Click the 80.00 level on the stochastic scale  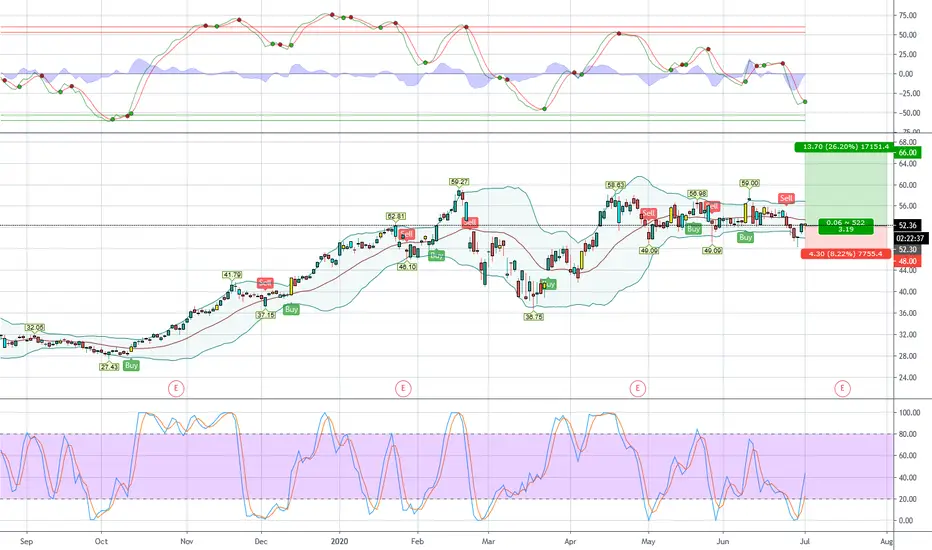[x=909, y=435]
